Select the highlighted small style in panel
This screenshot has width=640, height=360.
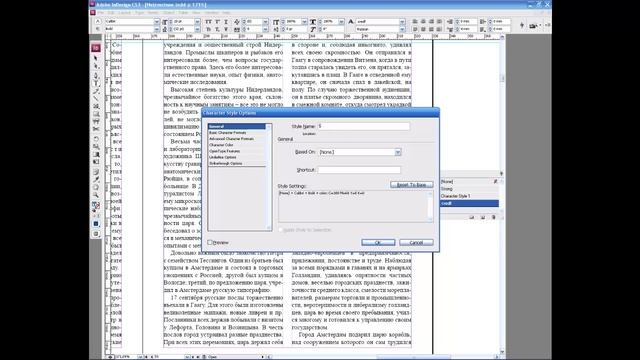point(469,203)
